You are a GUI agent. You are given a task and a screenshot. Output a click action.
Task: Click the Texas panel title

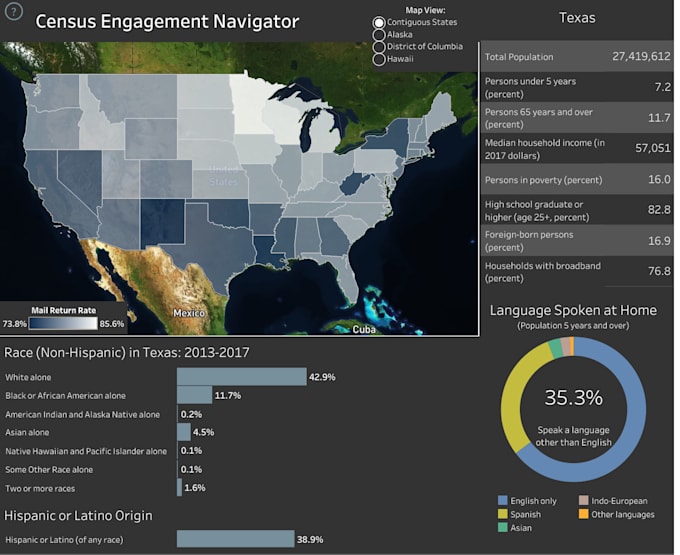577,18
